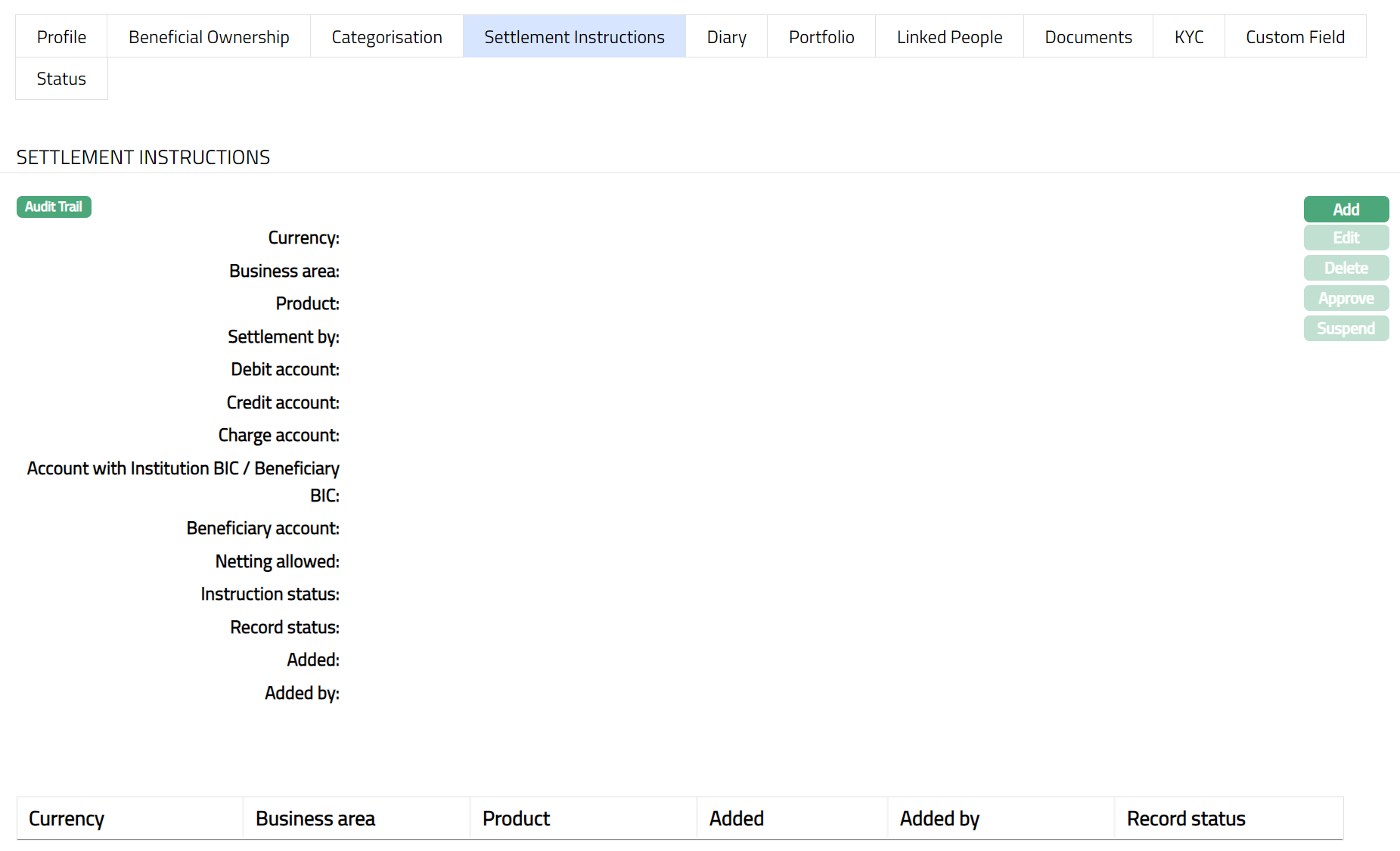Select the Settlement Instructions tab
This screenshot has width=1400, height=851.
(574, 37)
